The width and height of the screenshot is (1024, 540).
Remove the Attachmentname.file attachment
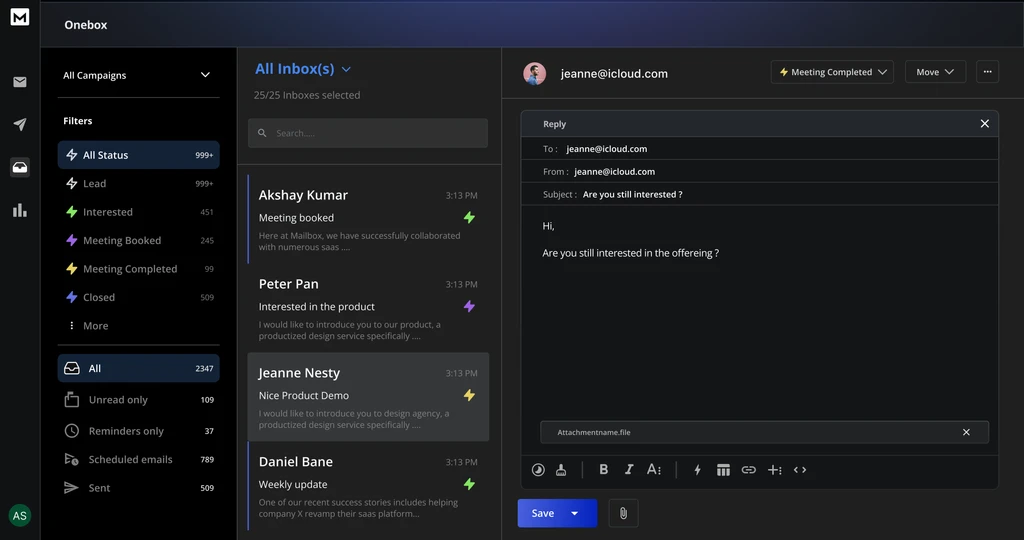click(966, 432)
